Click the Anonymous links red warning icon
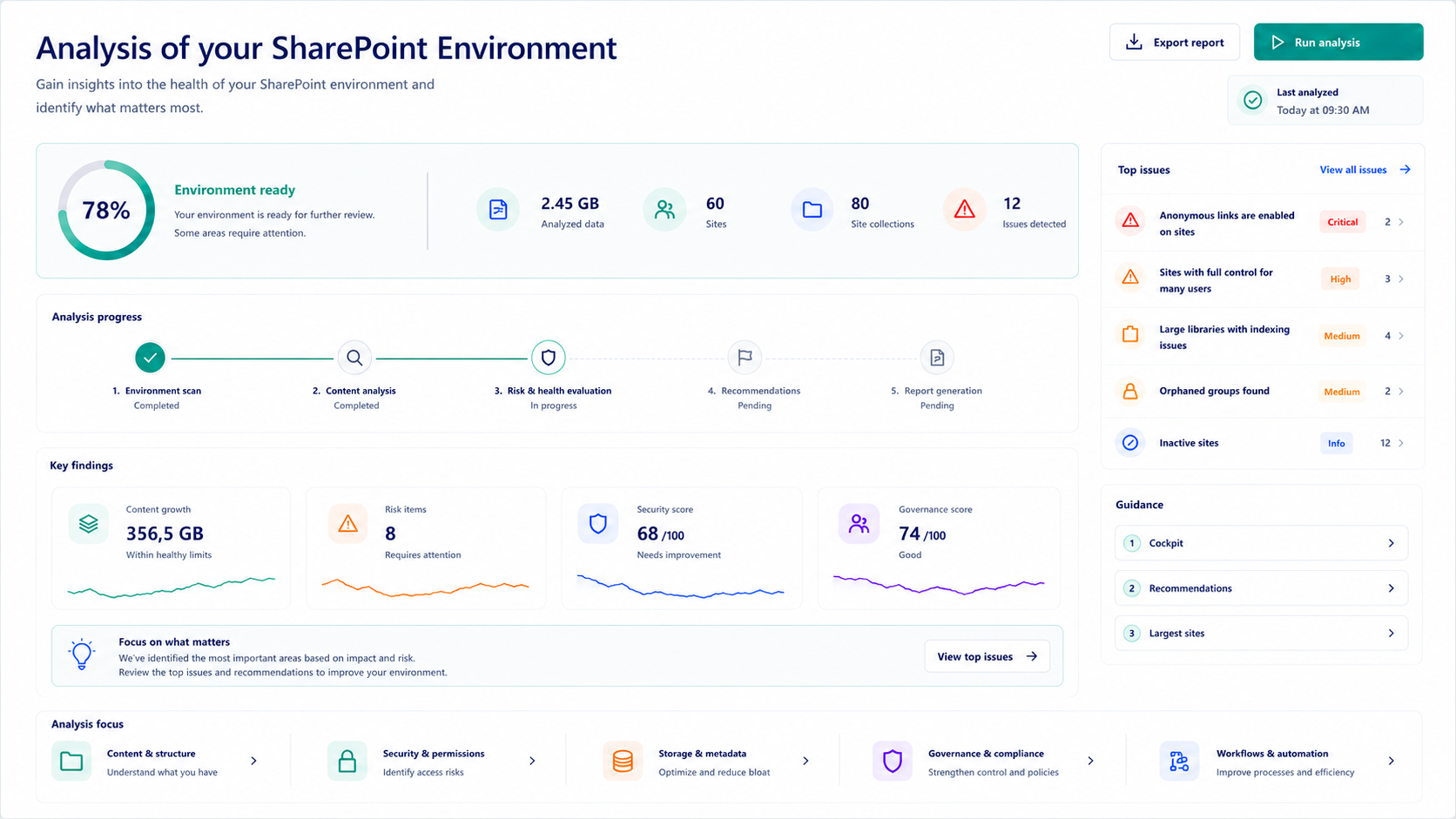Image resolution: width=1456 pixels, height=819 pixels. [1130, 221]
